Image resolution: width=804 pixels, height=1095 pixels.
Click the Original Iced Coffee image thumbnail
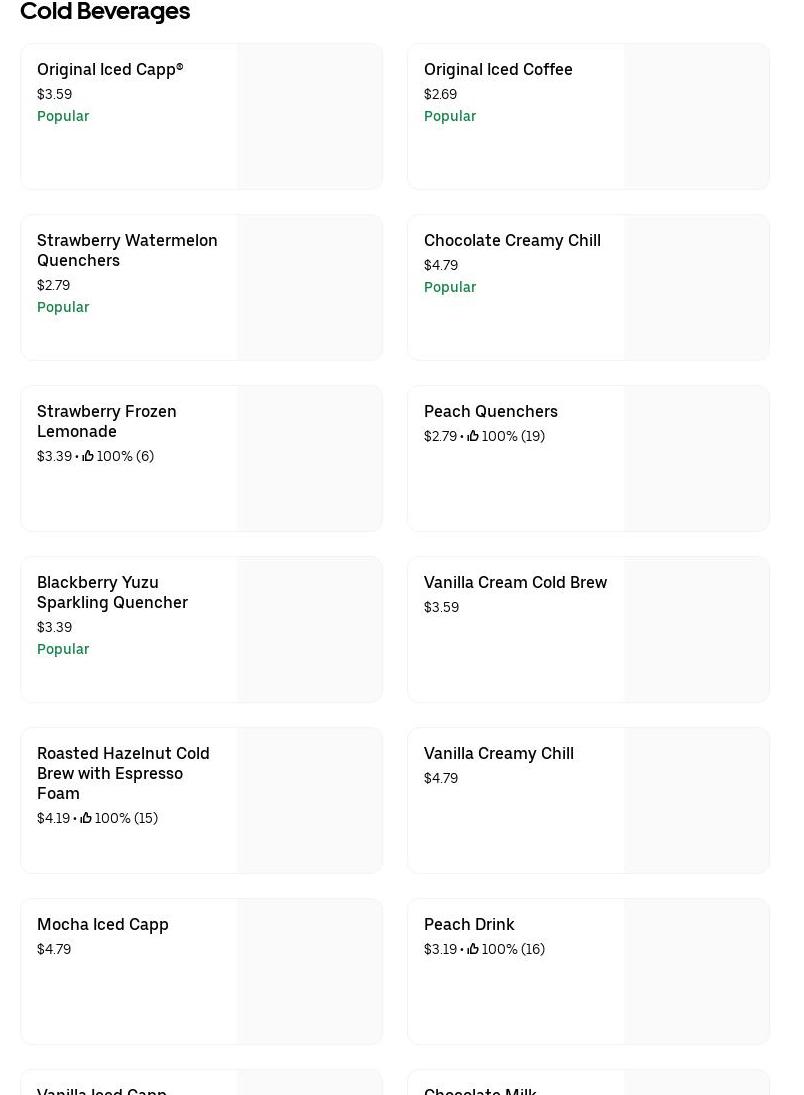coord(697,117)
